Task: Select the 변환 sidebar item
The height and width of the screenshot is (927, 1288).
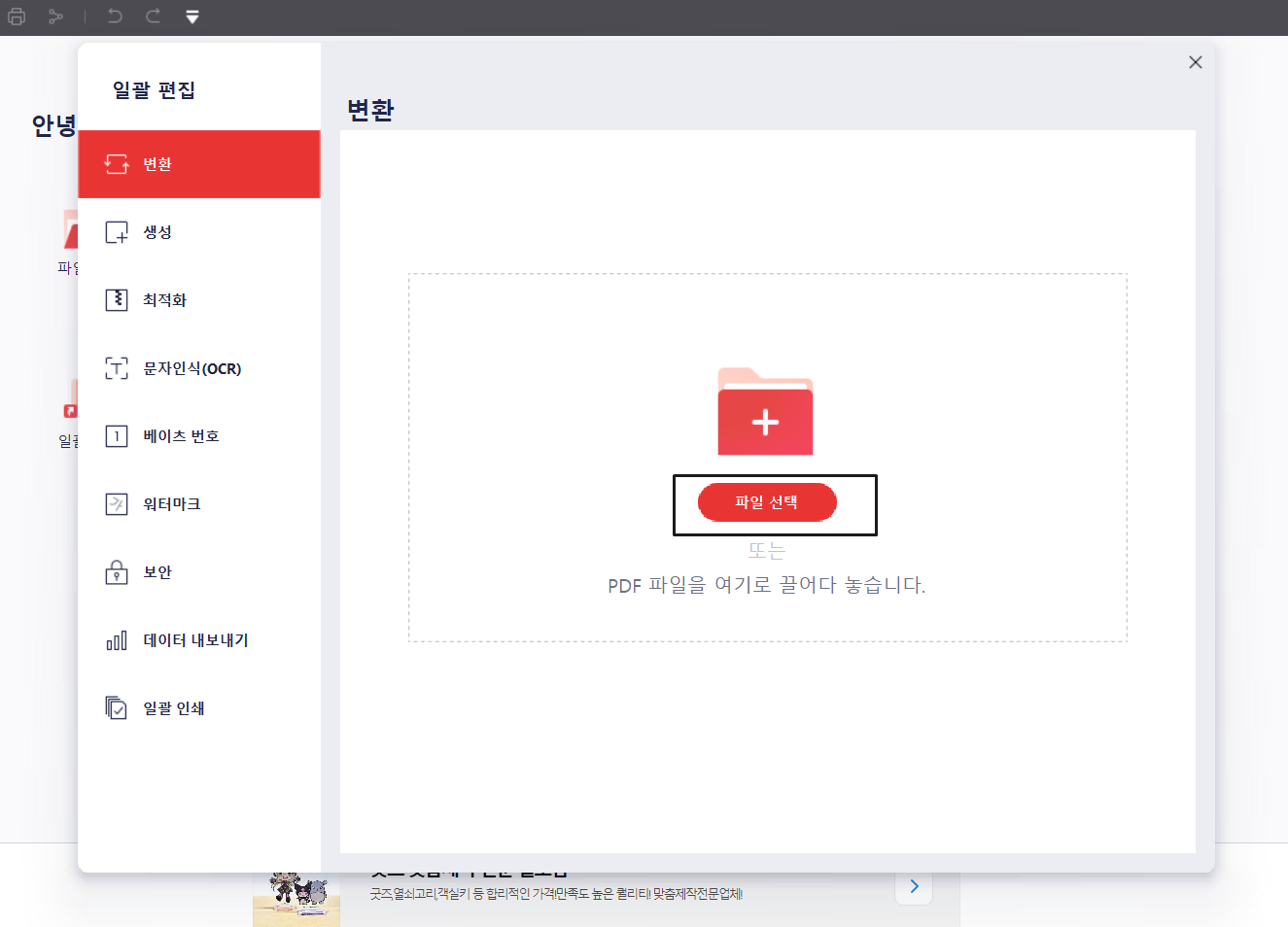Action: (x=199, y=164)
